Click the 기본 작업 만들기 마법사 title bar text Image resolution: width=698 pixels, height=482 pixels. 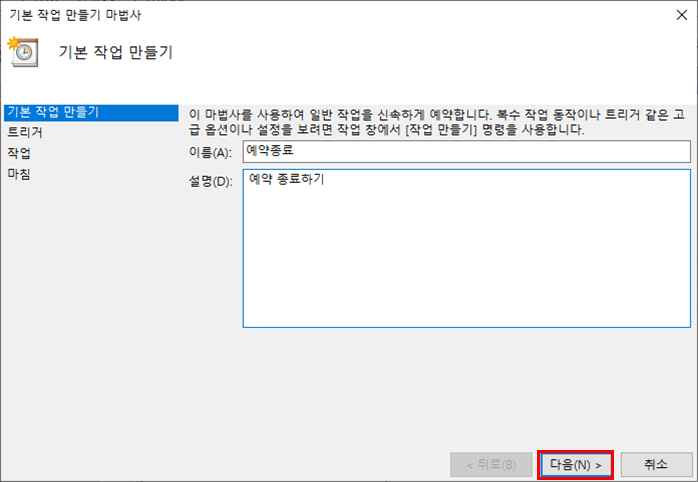[75, 15]
